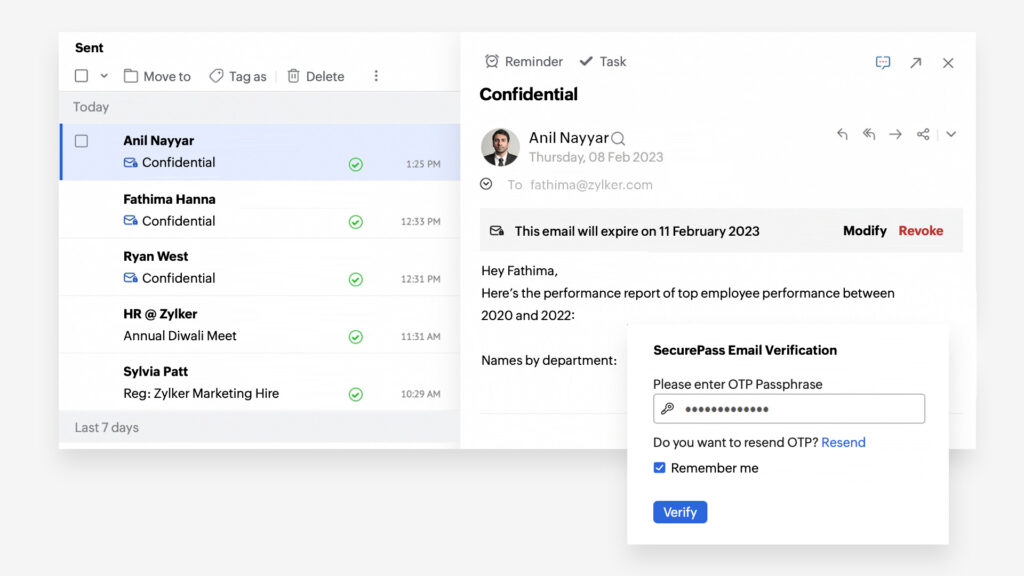Image resolution: width=1024 pixels, height=576 pixels.
Task: Expand more actions chevron beside share icon
Action: pos(951,134)
